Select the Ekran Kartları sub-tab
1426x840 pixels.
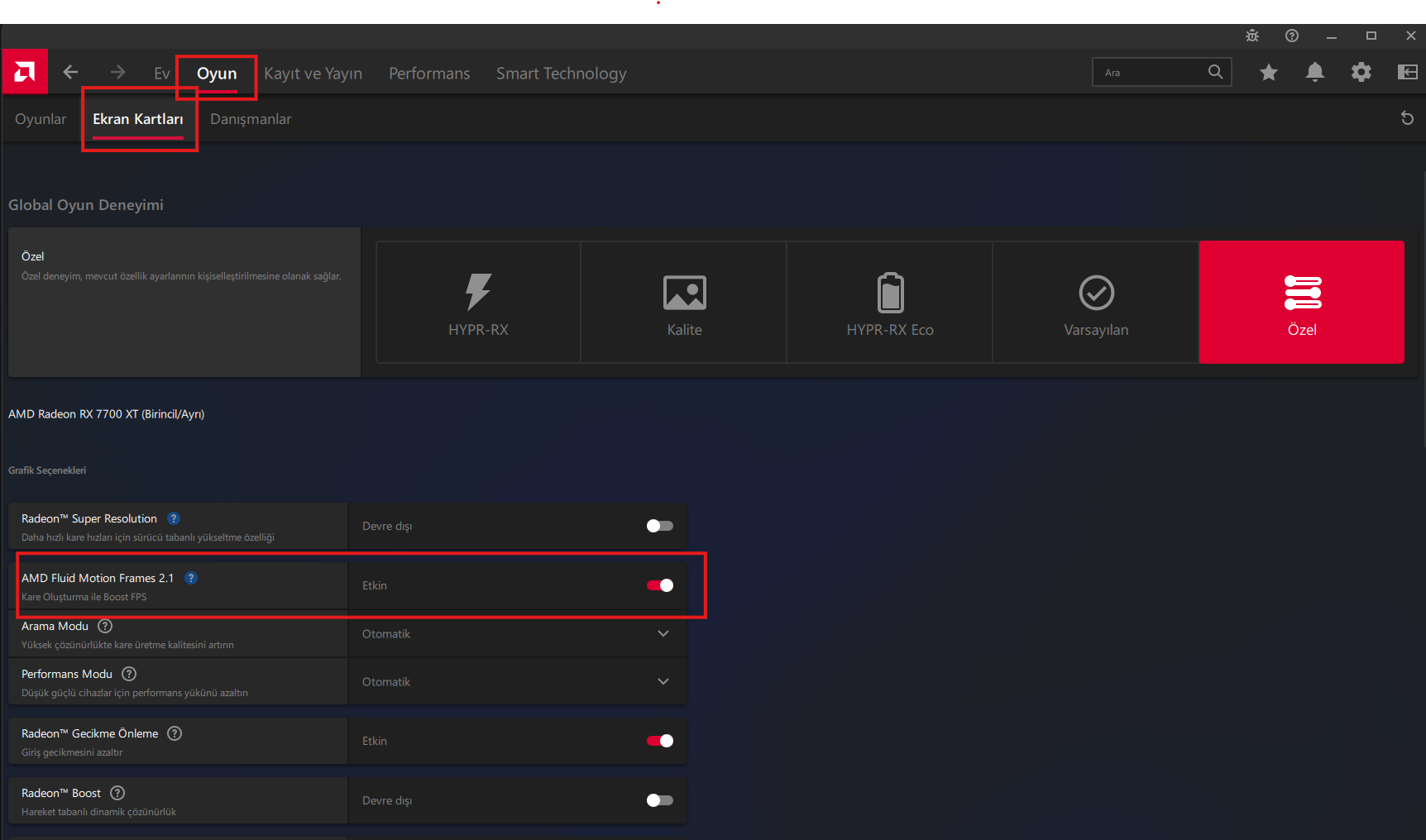pyautogui.click(x=138, y=119)
